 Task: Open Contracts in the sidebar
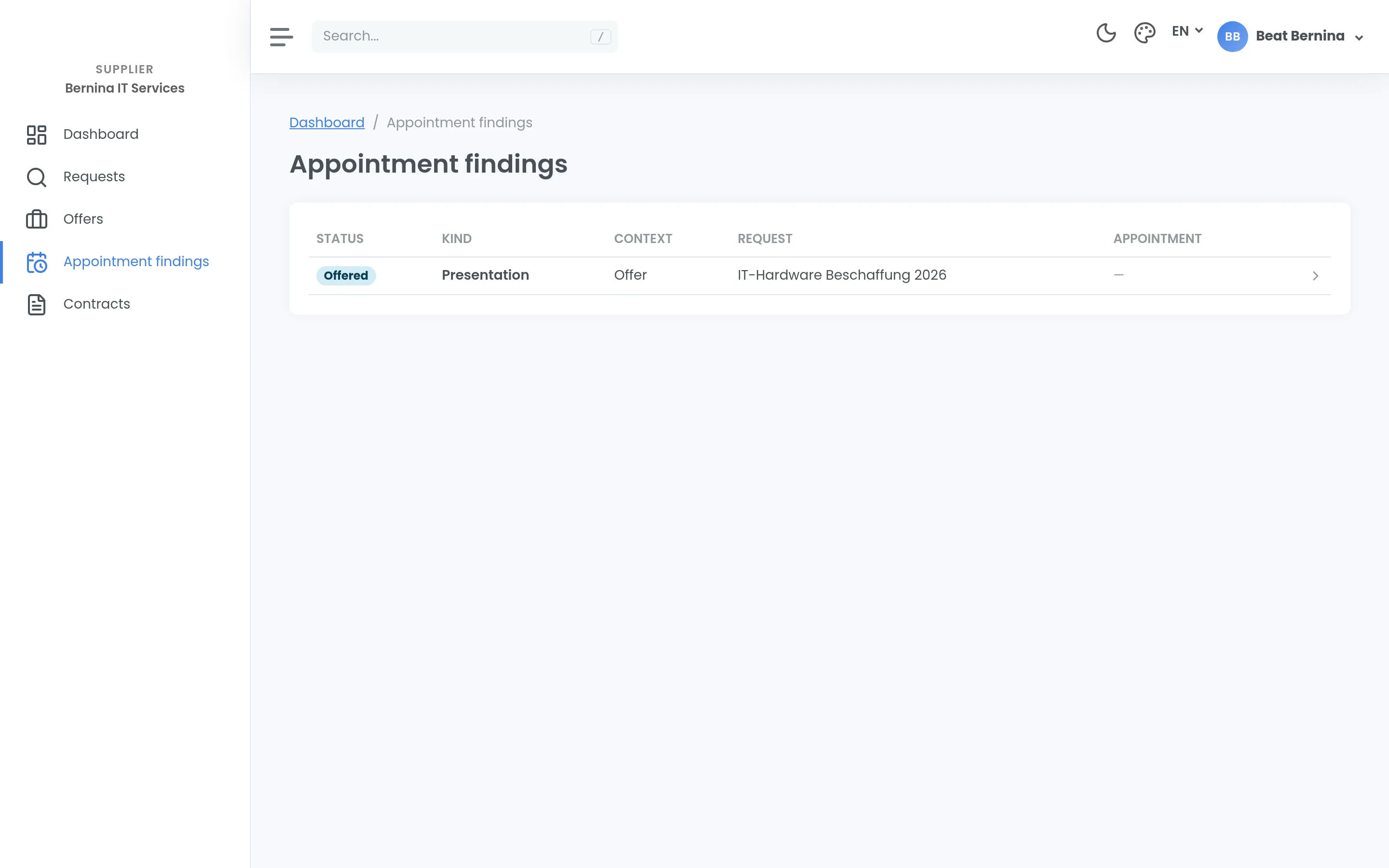[x=96, y=304]
